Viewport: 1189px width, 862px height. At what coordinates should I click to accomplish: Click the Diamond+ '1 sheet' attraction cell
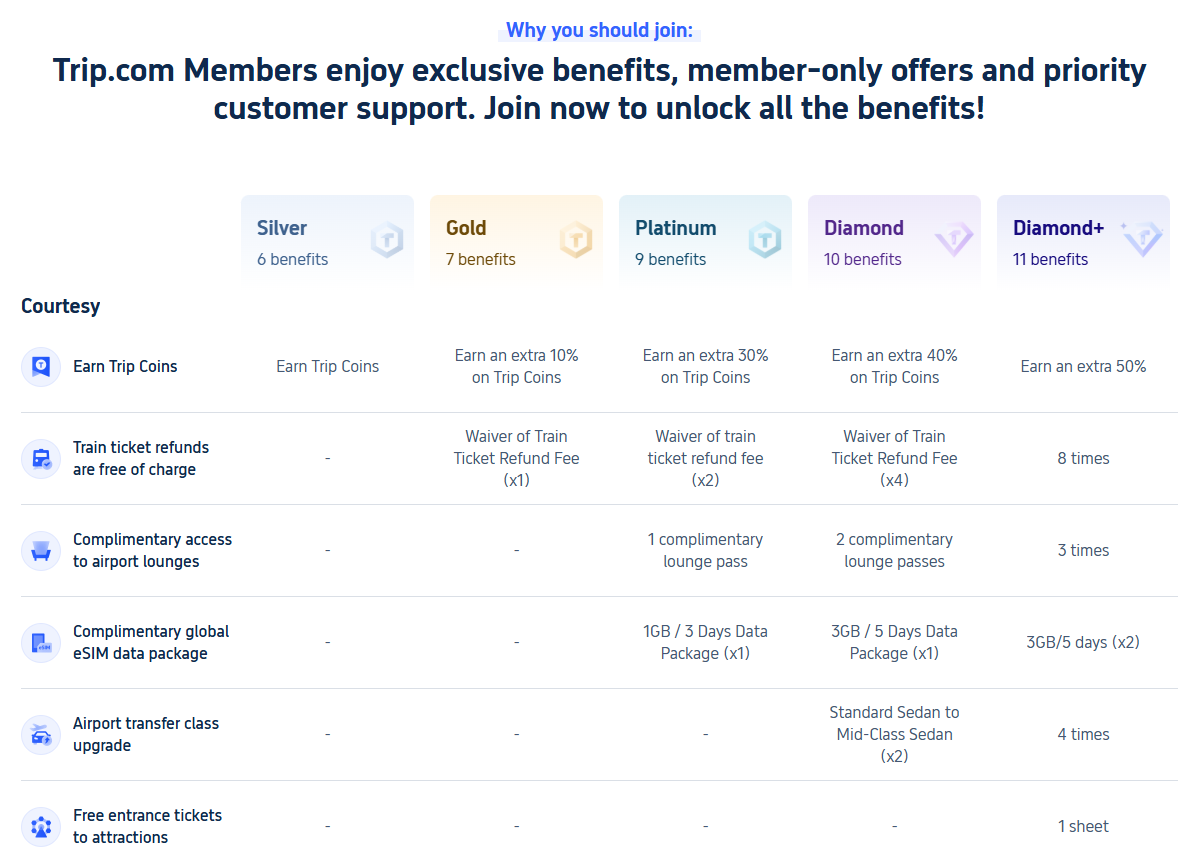tap(1083, 826)
